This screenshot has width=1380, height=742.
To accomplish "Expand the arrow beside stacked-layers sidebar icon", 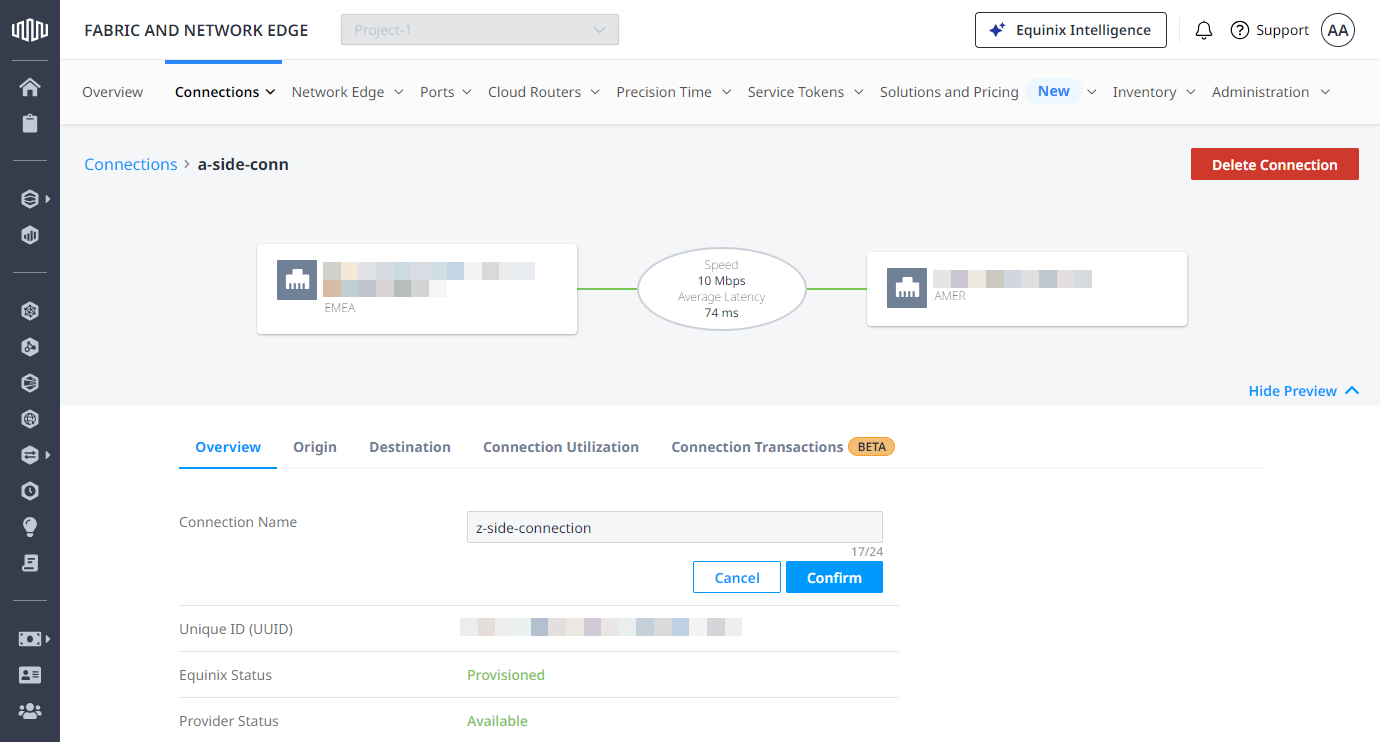I will pos(48,199).
